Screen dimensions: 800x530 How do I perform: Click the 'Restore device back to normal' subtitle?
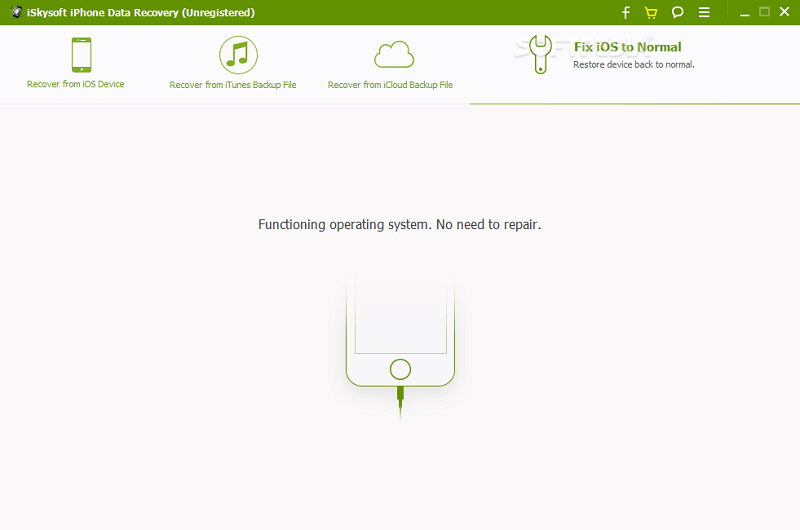pos(633,64)
